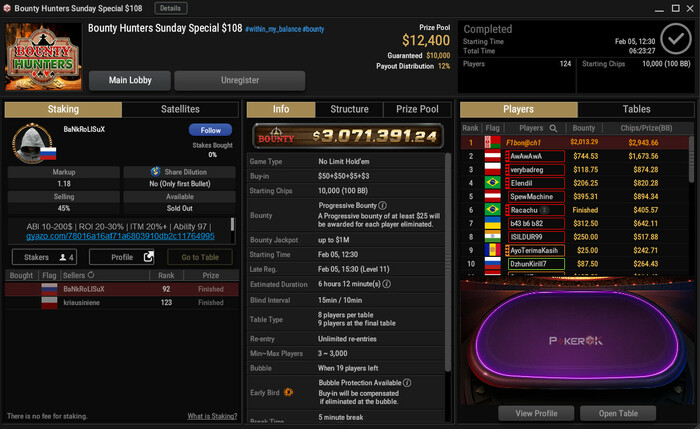Screen dimensions: 700x429
Task: Click BaNkRoLlSuX hooded avatar
Action: pos(32,144)
